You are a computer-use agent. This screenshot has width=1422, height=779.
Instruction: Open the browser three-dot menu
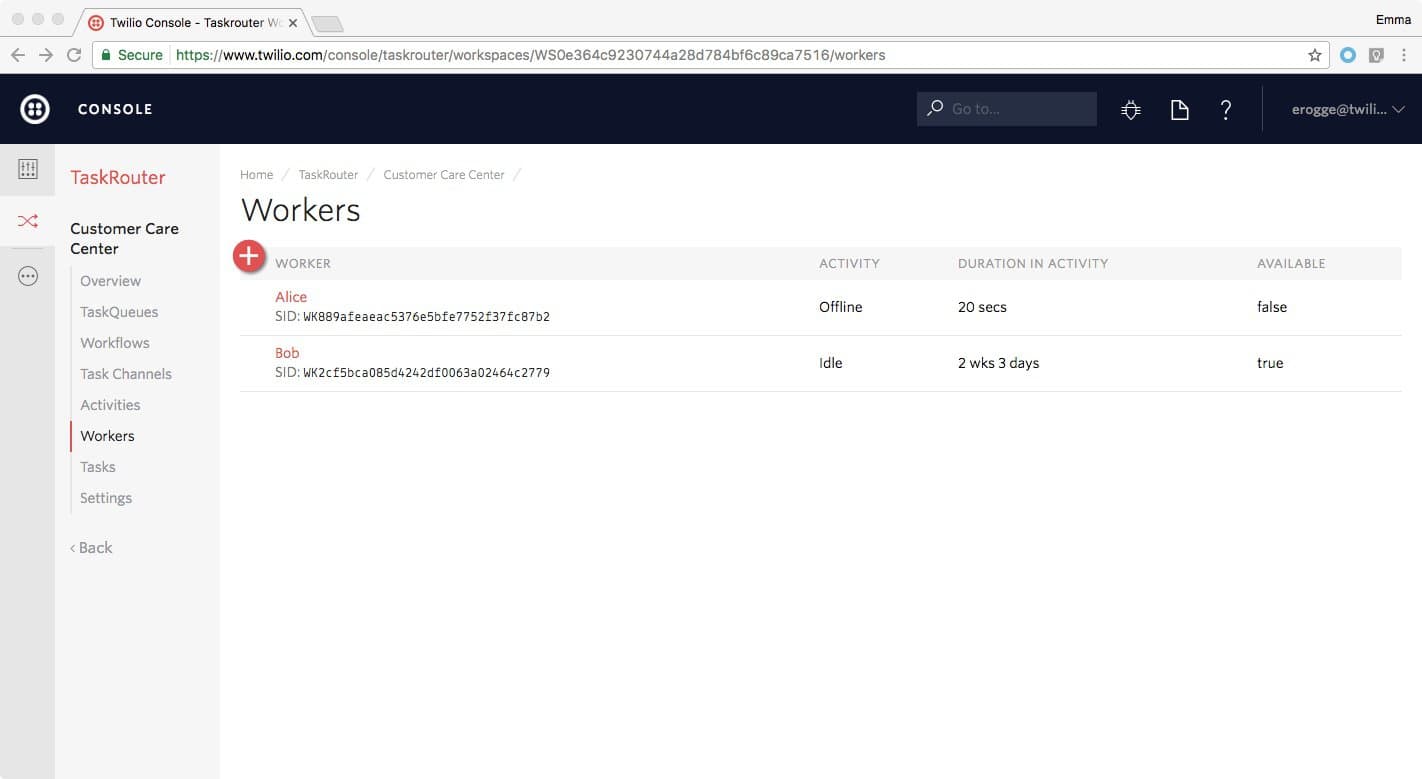tap(1404, 55)
